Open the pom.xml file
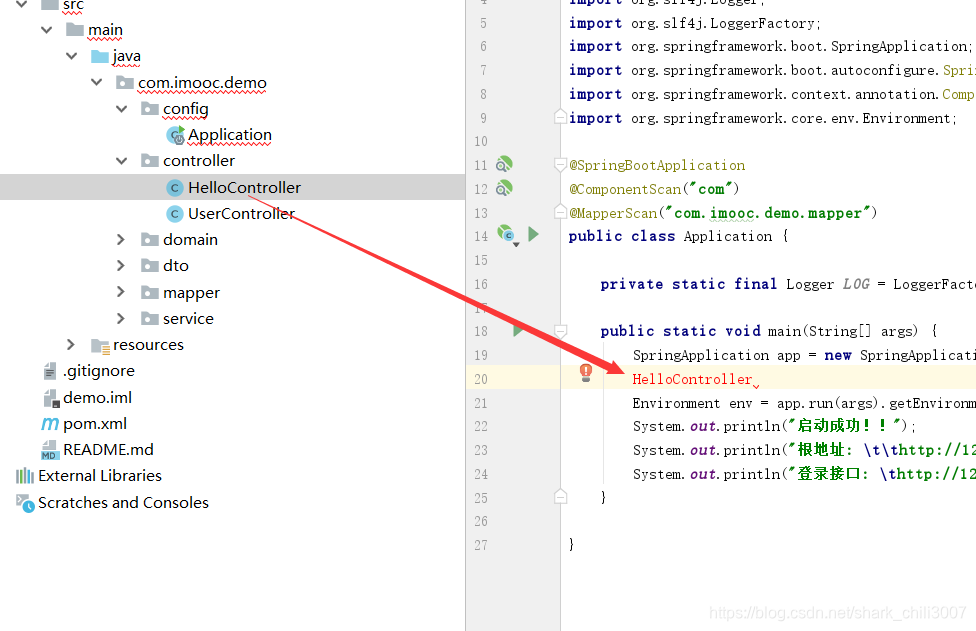976x631 pixels. [x=95, y=424]
